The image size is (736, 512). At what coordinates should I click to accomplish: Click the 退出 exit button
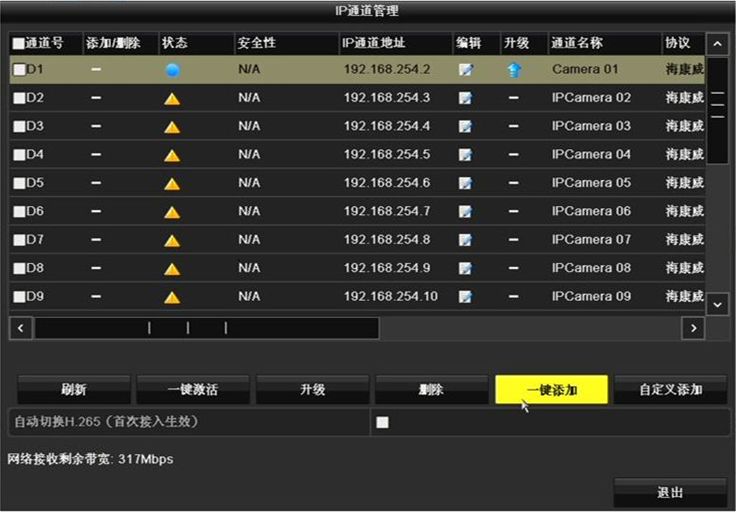tap(669, 492)
